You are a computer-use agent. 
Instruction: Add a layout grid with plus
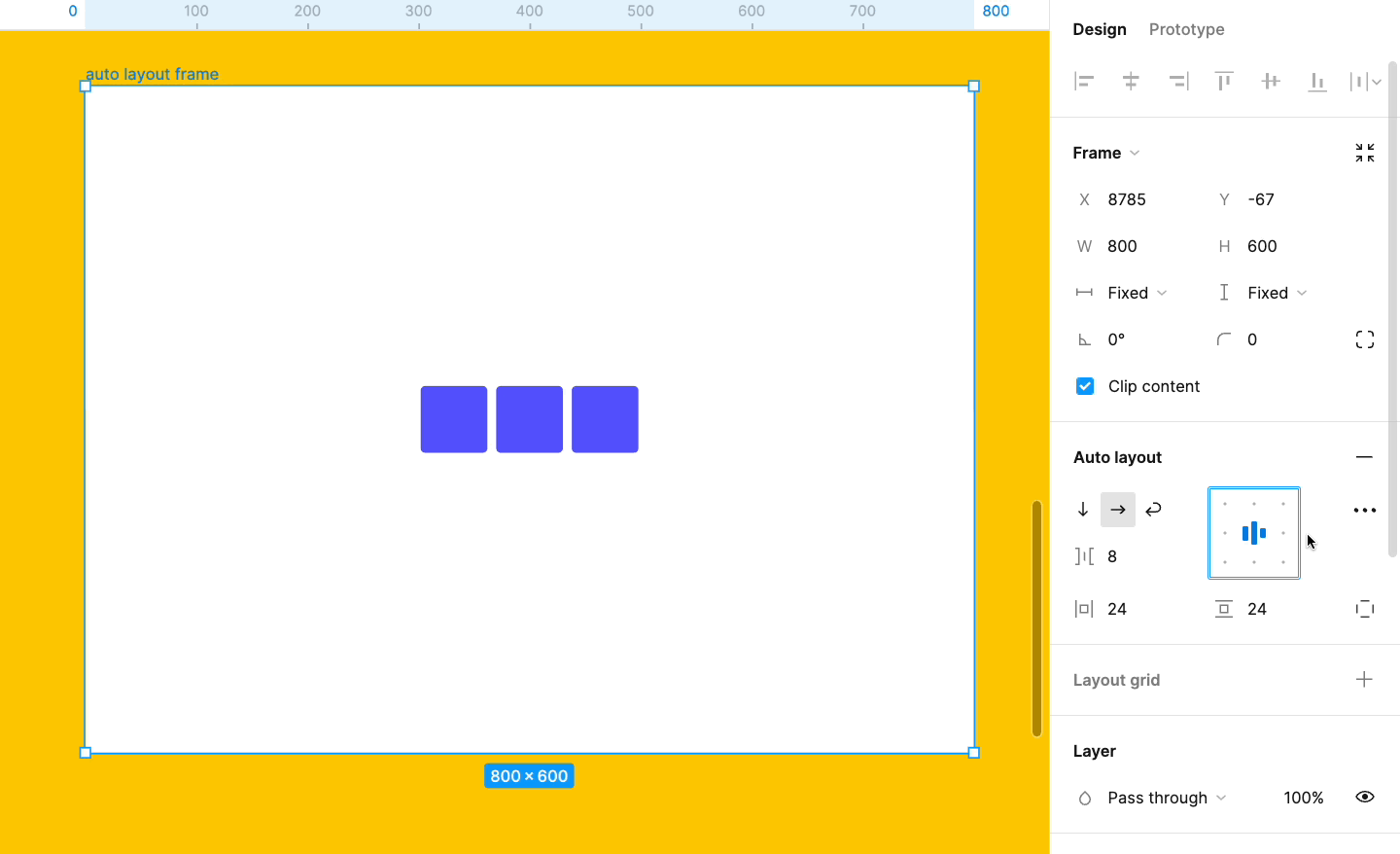1364,679
